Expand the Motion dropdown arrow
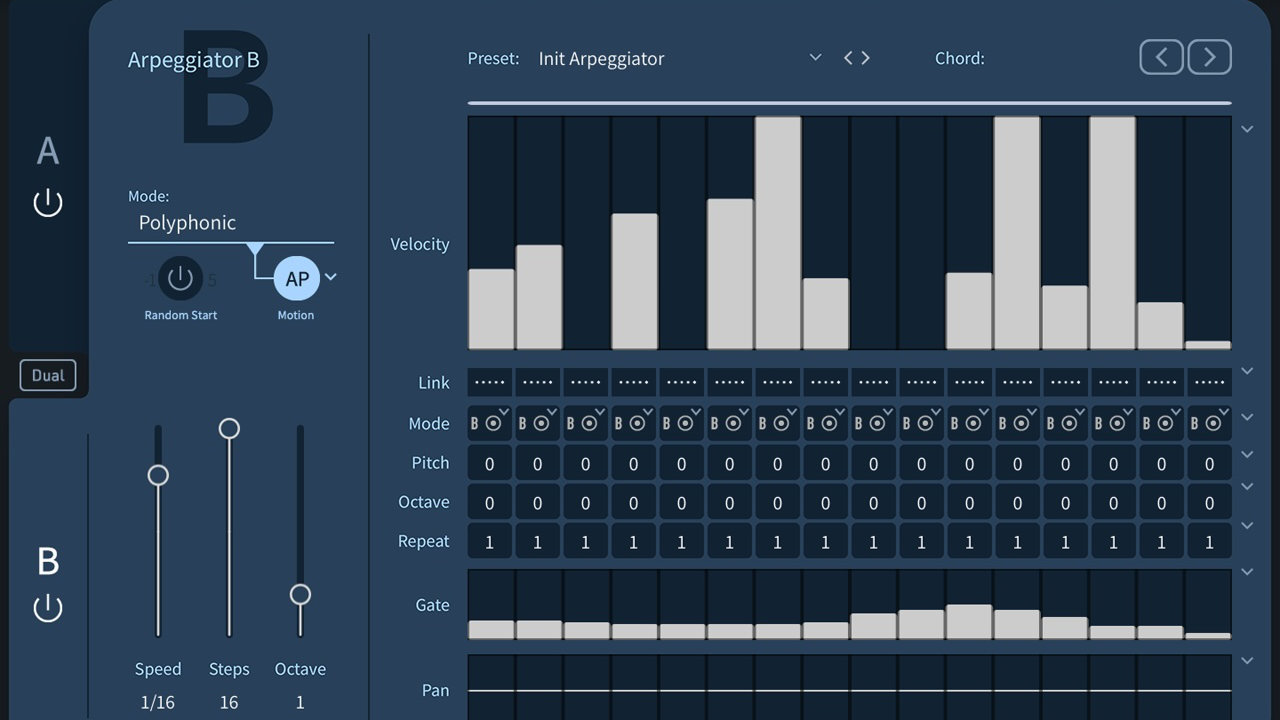Image resolution: width=1280 pixels, height=720 pixels. (x=331, y=277)
